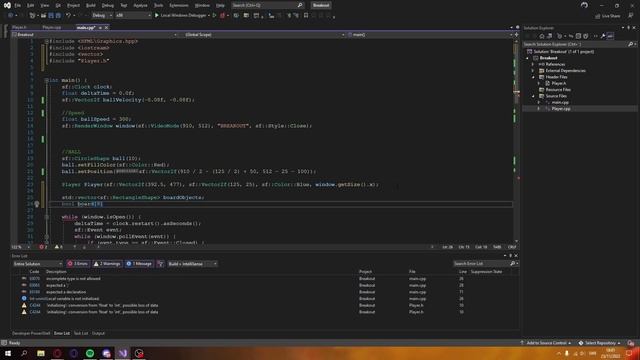Click the Open File toolbar icon

point(43,16)
